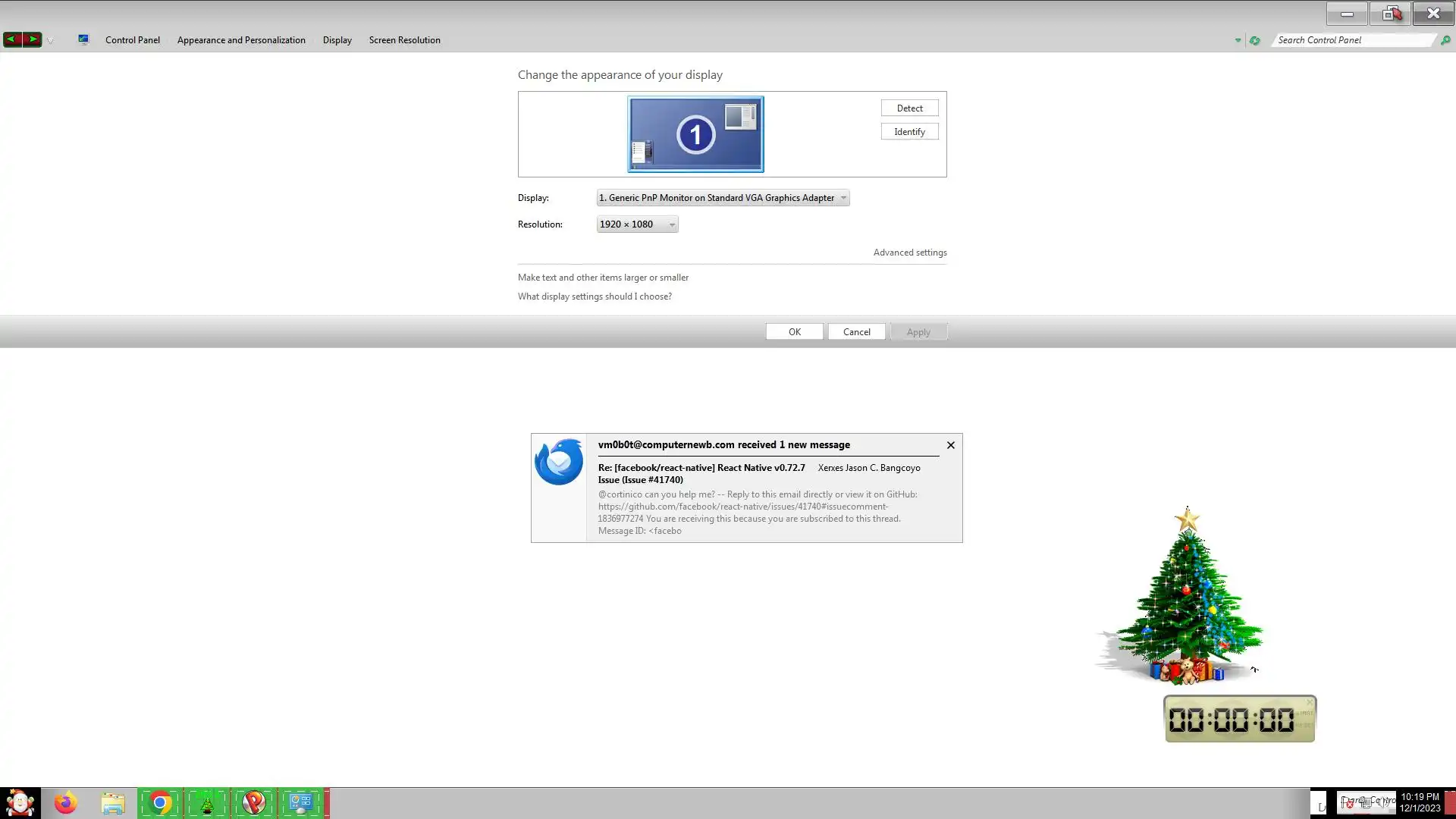The width and height of the screenshot is (1456, 819).
Task: Open the Resolution 1920 × 1080 dropdown
Action: 637,224
